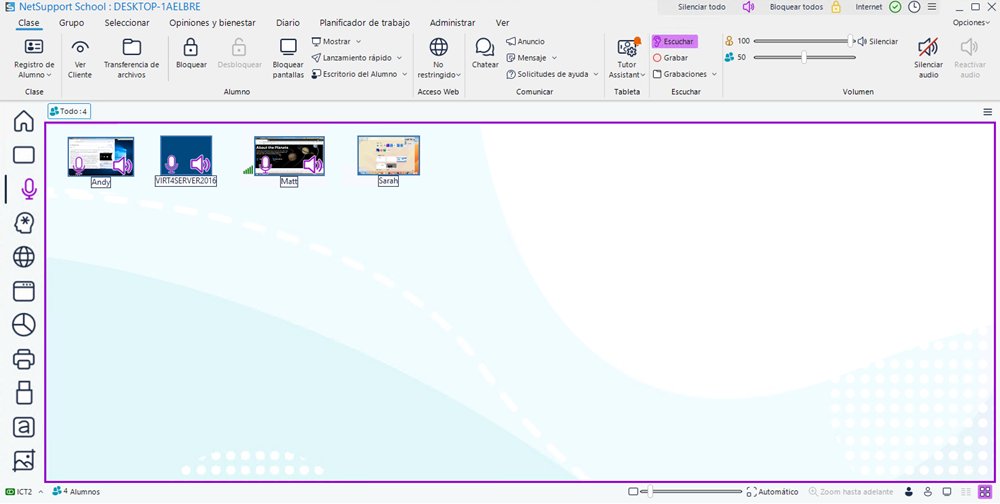The image size is (1000, 504).
Task: Open hamburger menu in title bar
Action: click(932, 7)
